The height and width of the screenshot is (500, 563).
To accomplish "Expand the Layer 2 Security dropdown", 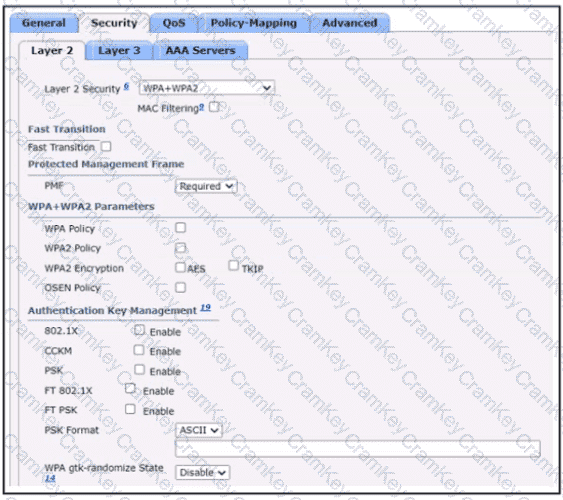I will pos(207,88).
